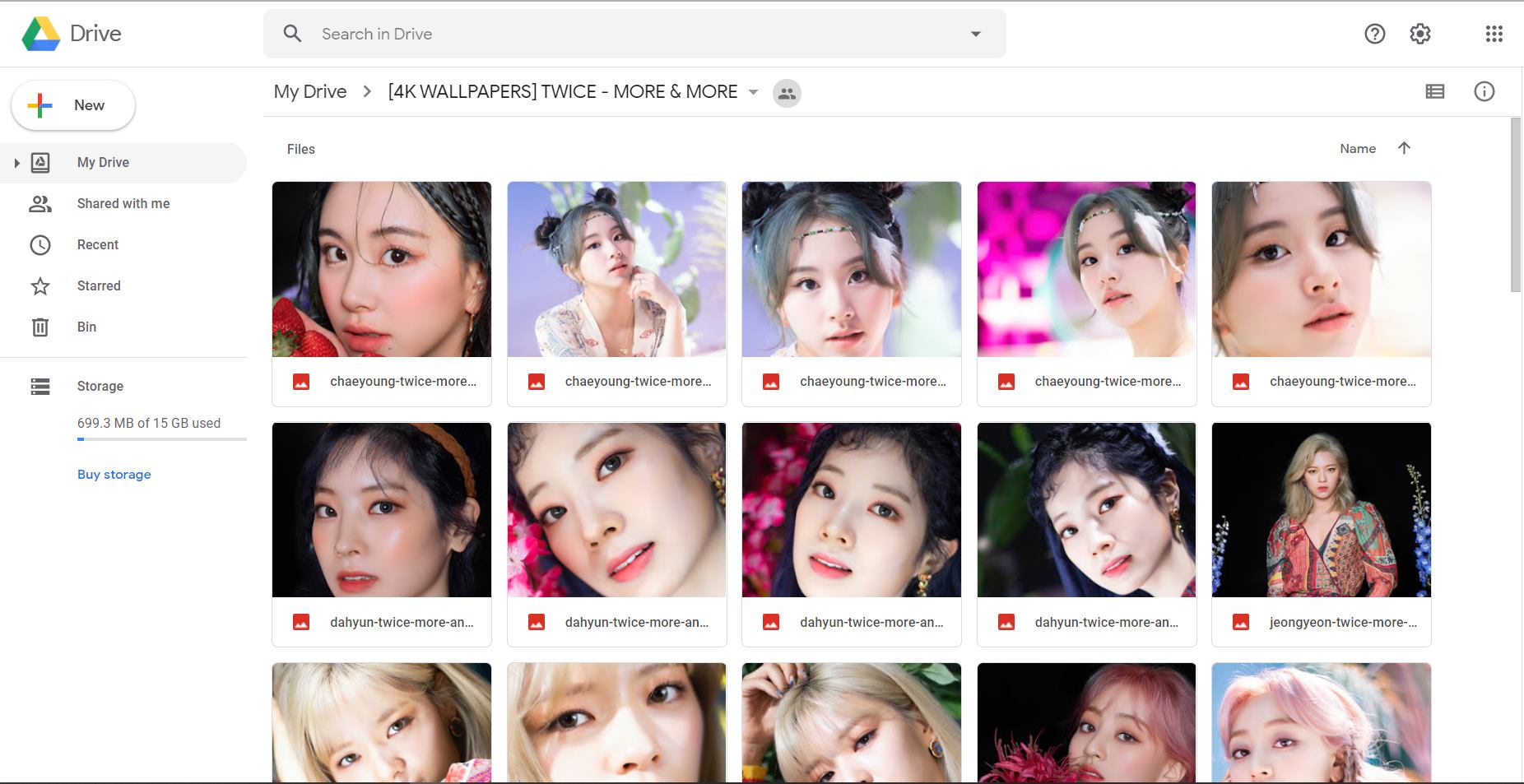This screenshot has width=1524, height=784.
Task: Click the magnifier search icon
Action: click(x=292, y=34)
